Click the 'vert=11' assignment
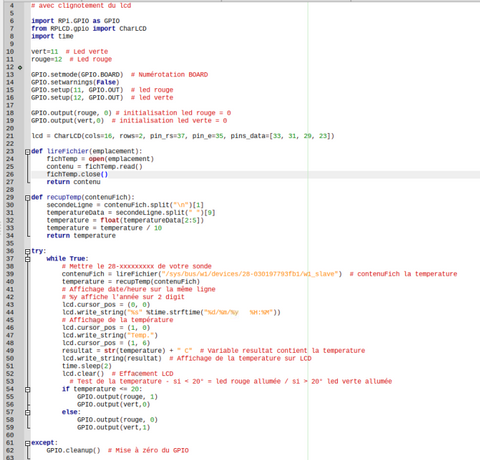The width and height of the screenshot is (480, 460). tap(45, 52)
